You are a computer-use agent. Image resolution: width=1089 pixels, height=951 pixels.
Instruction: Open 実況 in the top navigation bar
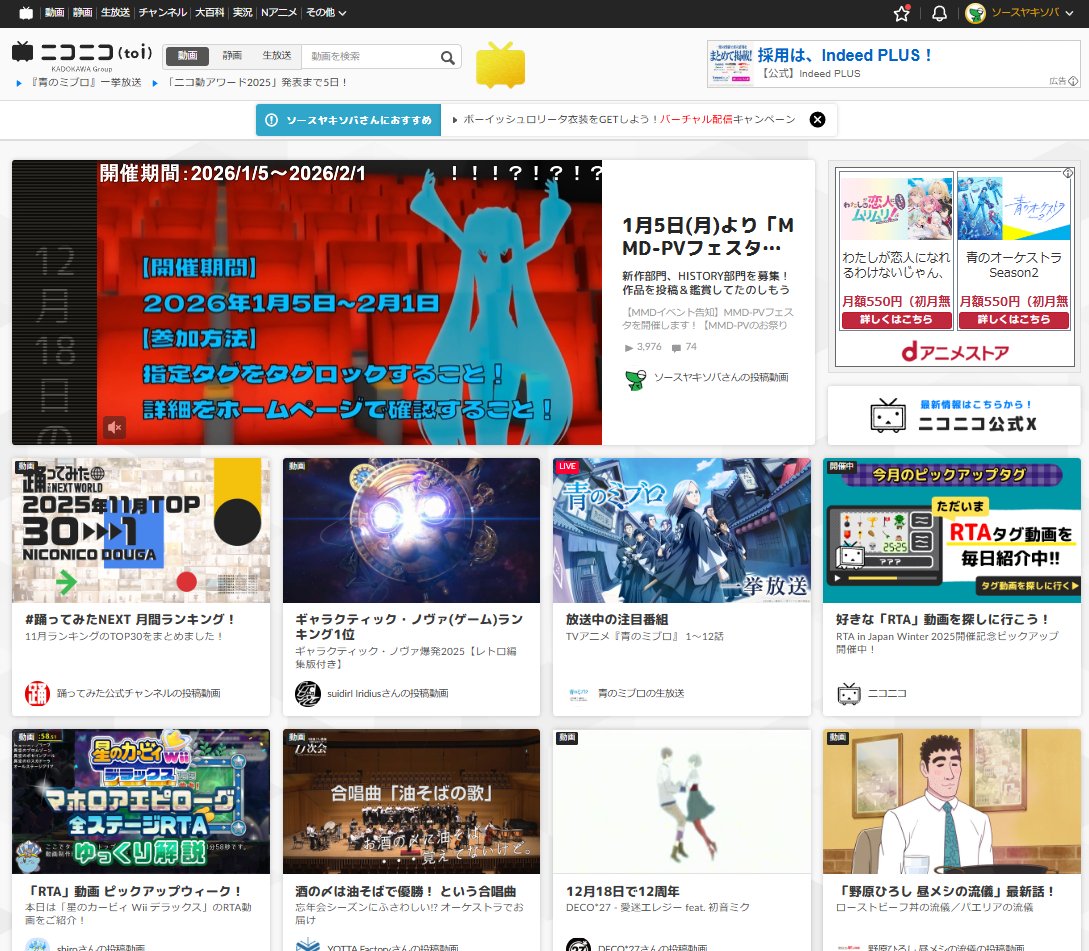[242, 13]
